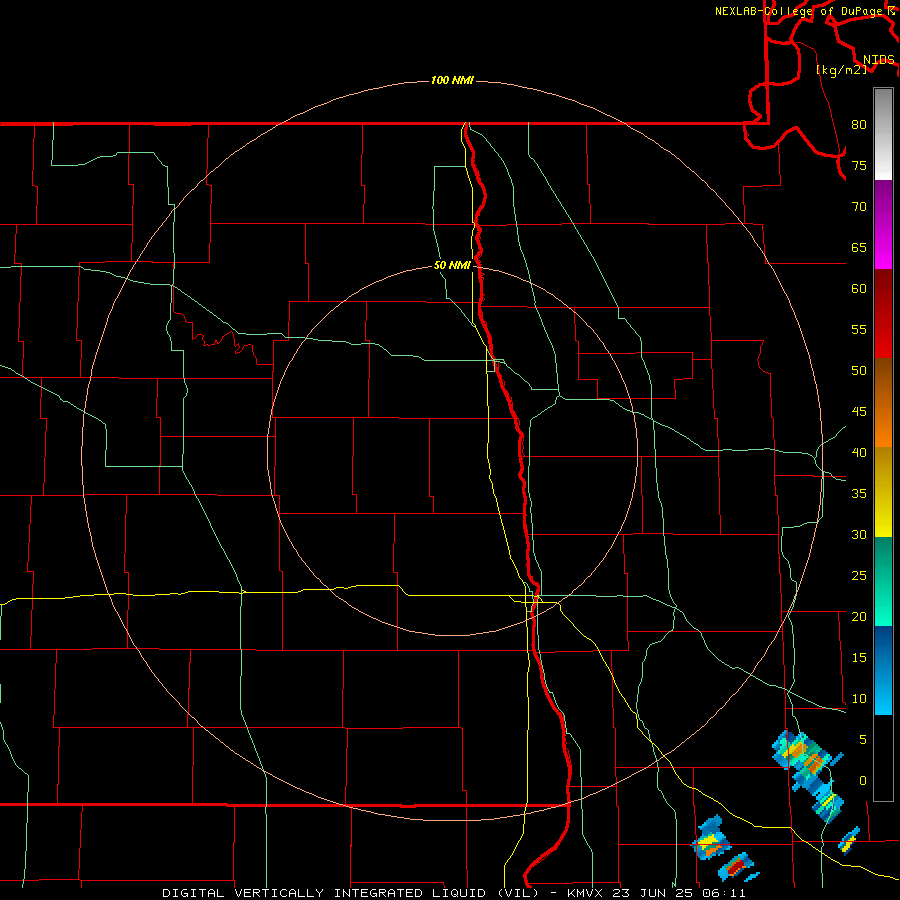
Task: Select the 30 value on the color scale
Action: coord(859,535)
